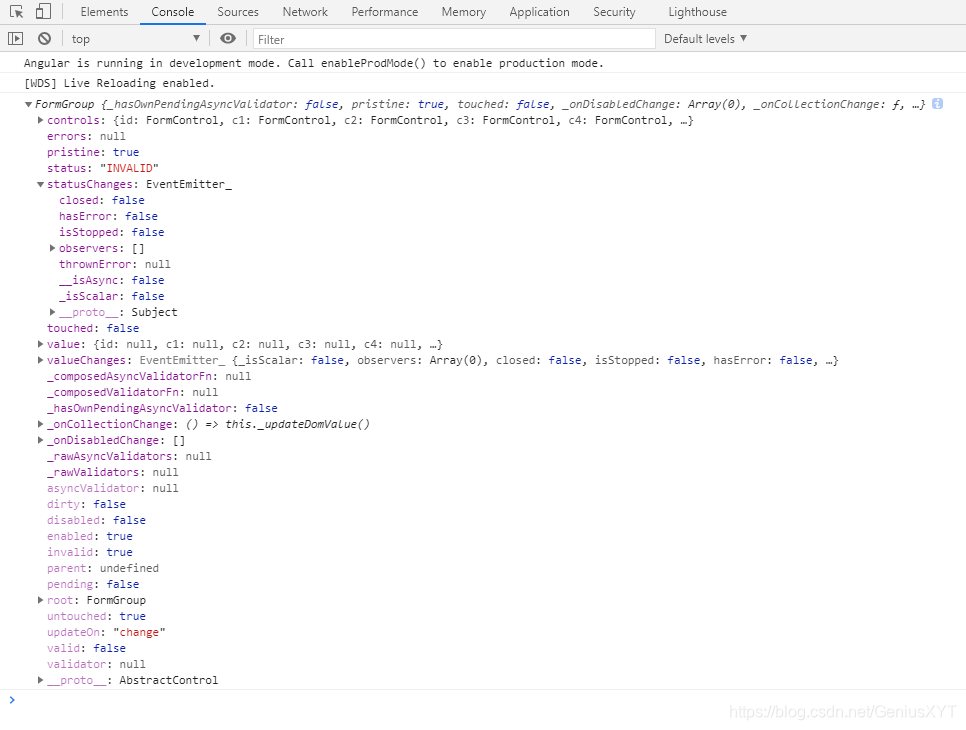966x730 pixels.
Task: Expand the _onCollectionChange function
Action: click(40, 424)
